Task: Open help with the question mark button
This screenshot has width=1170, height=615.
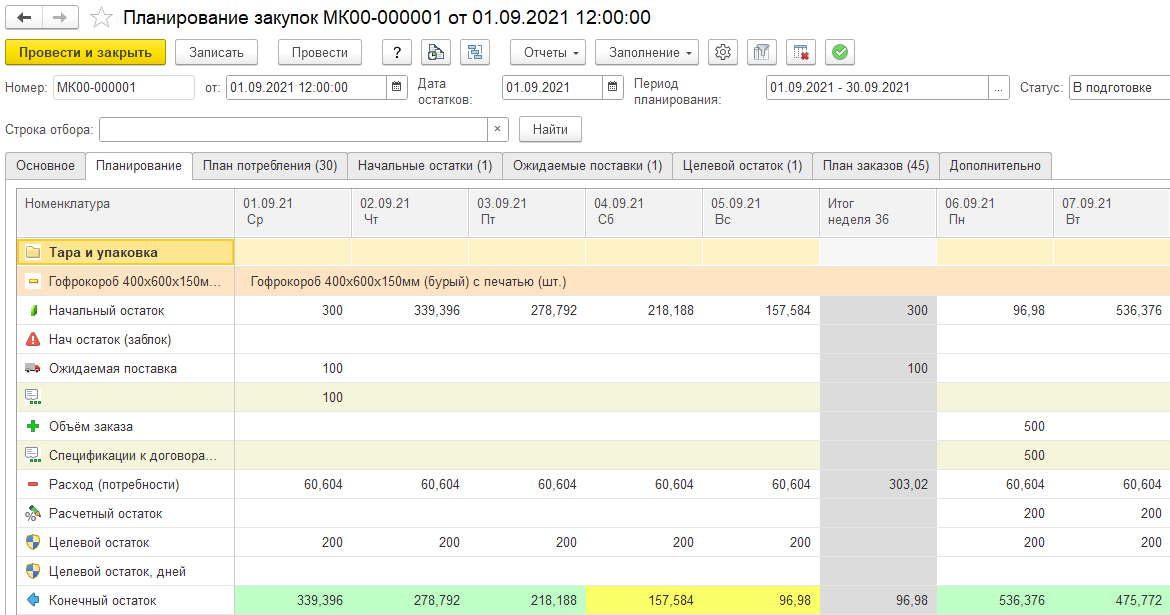Action: point(397,52)
